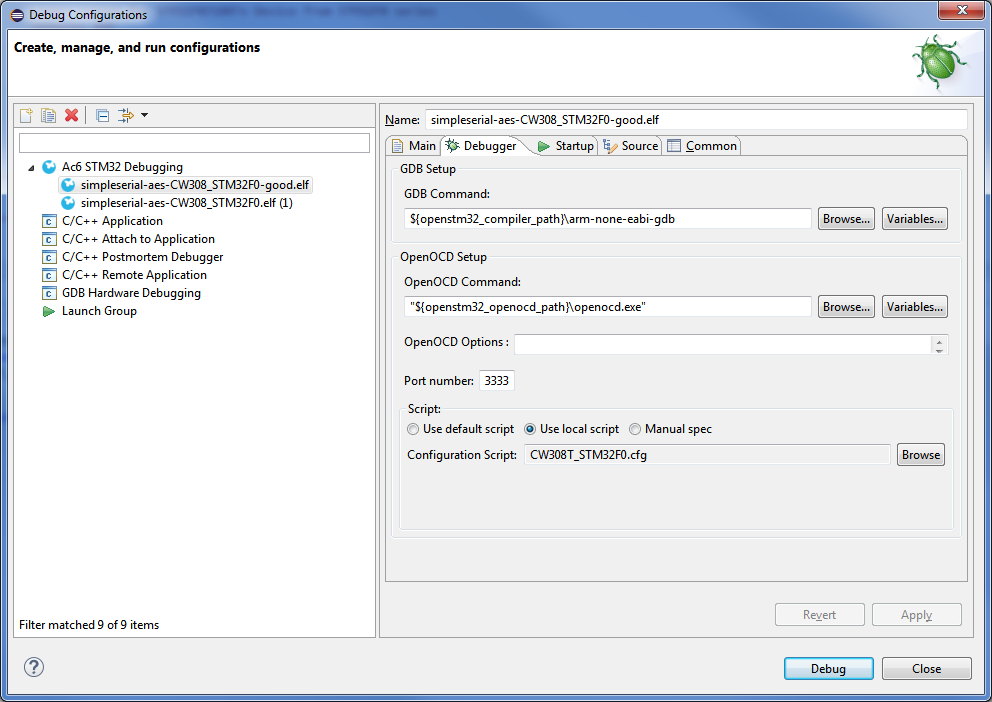Open the help question mark icon
This screenshot has height=702, width=992.
pyautogui.click(x=33, y=667)
